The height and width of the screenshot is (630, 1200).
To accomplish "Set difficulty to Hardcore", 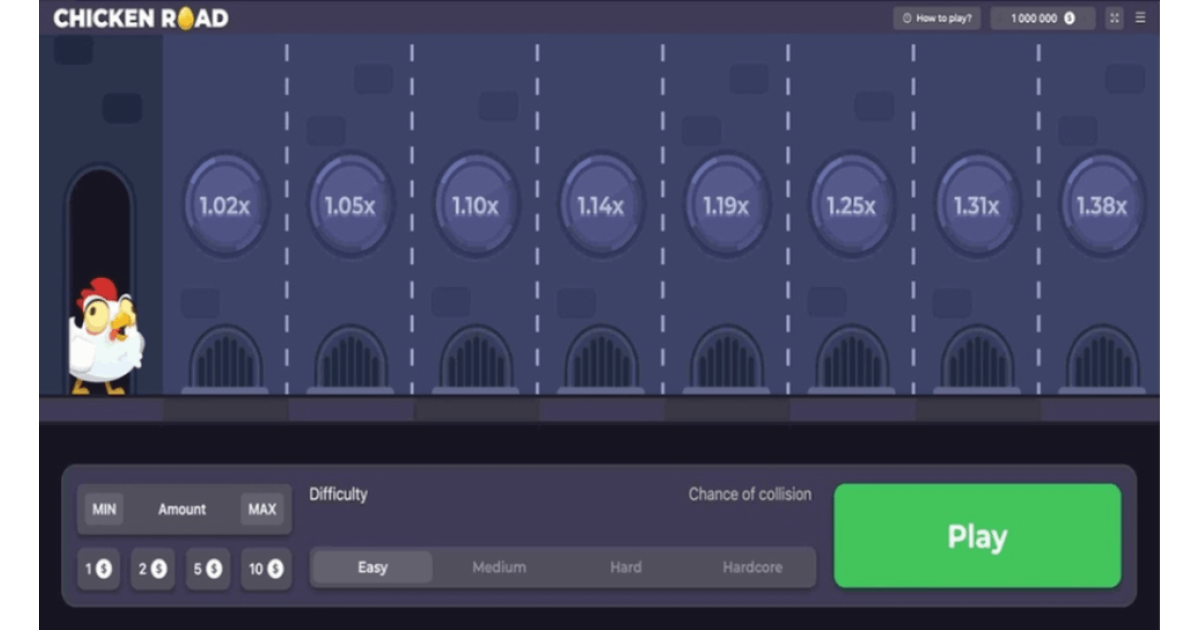I will [x=752, y=567].
